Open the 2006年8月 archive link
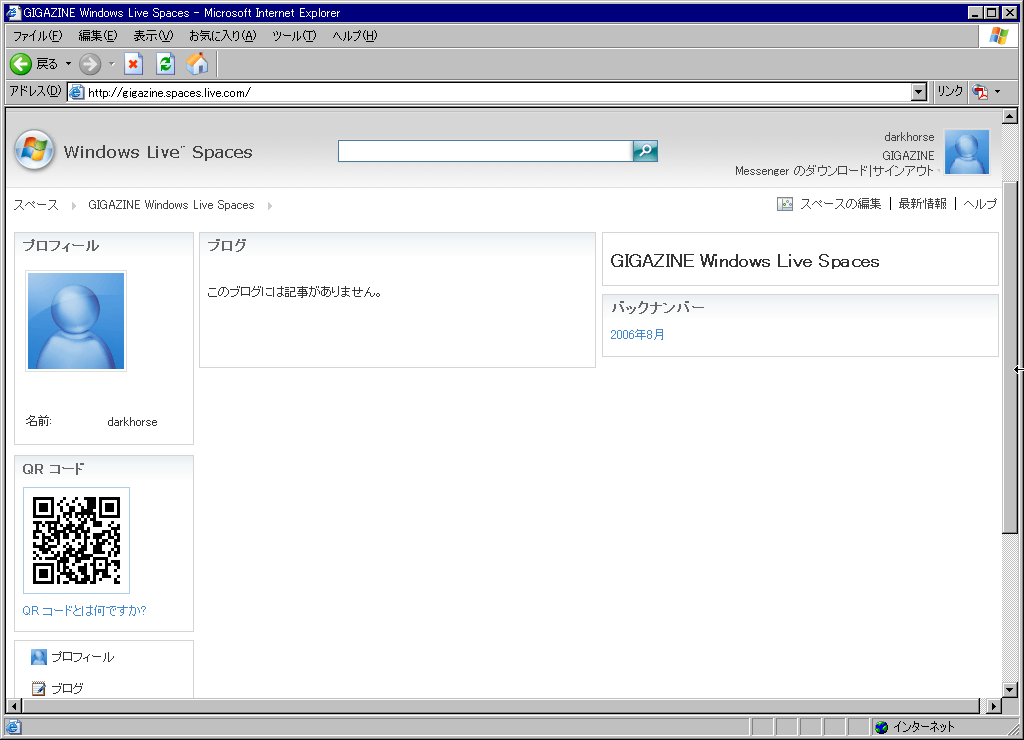Viewport: 1024px width, 740px height. [637, 334]
